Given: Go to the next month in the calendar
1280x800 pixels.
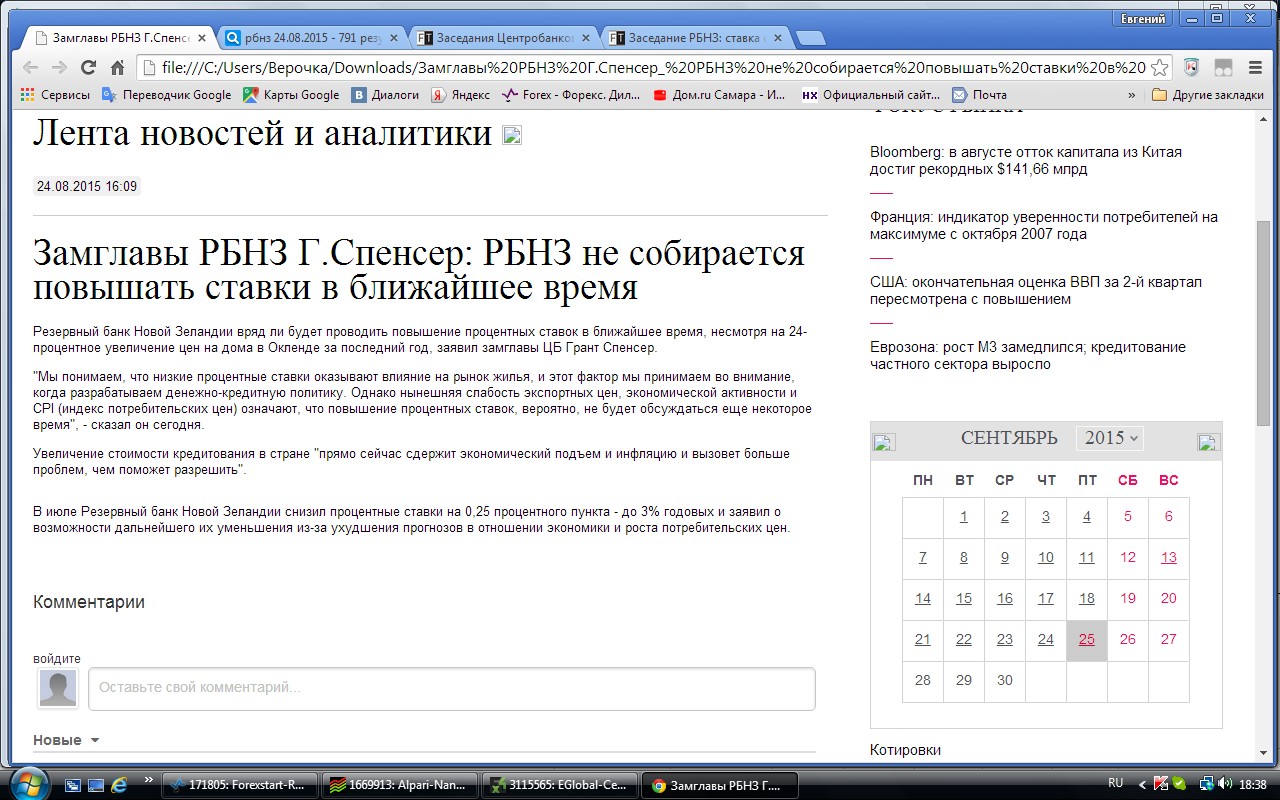Looking at the screenshot, I should click(1209, 442).
